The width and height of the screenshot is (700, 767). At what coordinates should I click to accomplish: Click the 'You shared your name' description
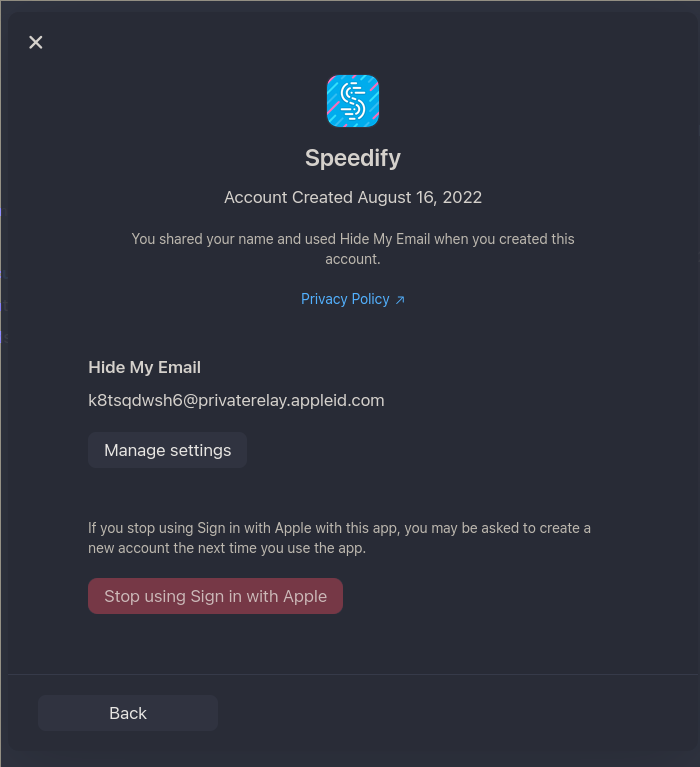coord(353,248)
